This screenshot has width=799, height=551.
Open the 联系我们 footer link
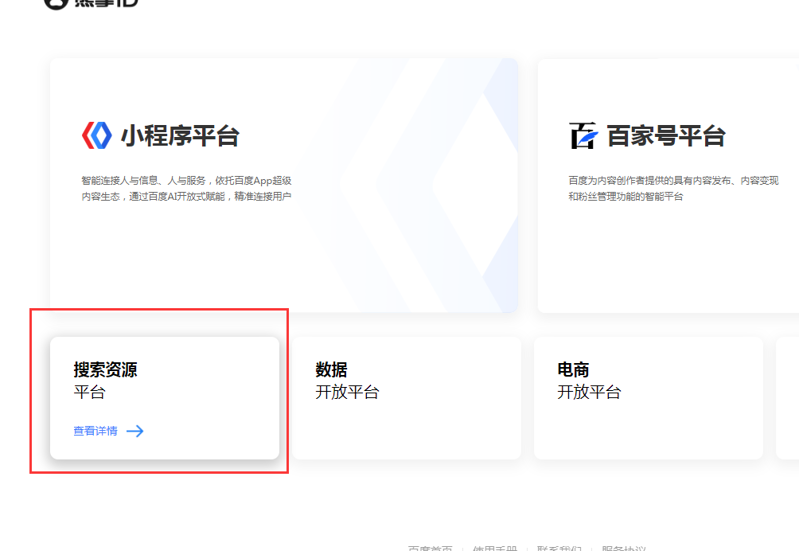pos(559,548)
